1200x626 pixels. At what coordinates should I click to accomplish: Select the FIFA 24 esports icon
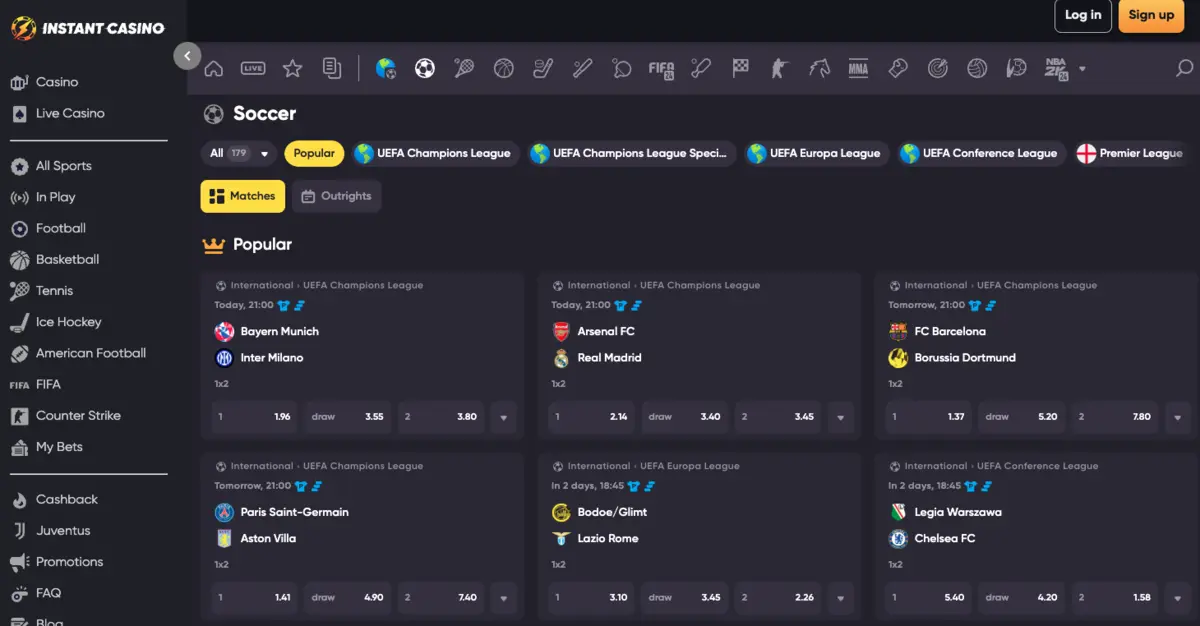(x=661, y=69)
